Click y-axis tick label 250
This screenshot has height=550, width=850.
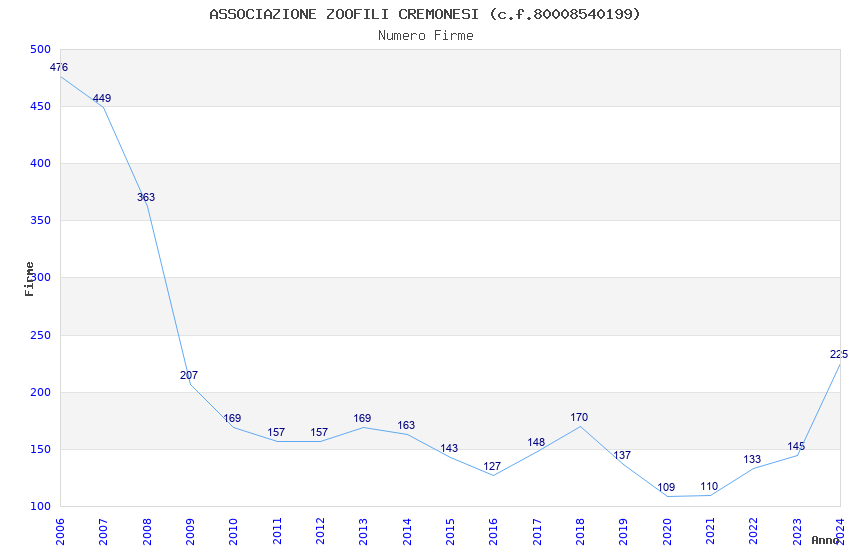40,335
